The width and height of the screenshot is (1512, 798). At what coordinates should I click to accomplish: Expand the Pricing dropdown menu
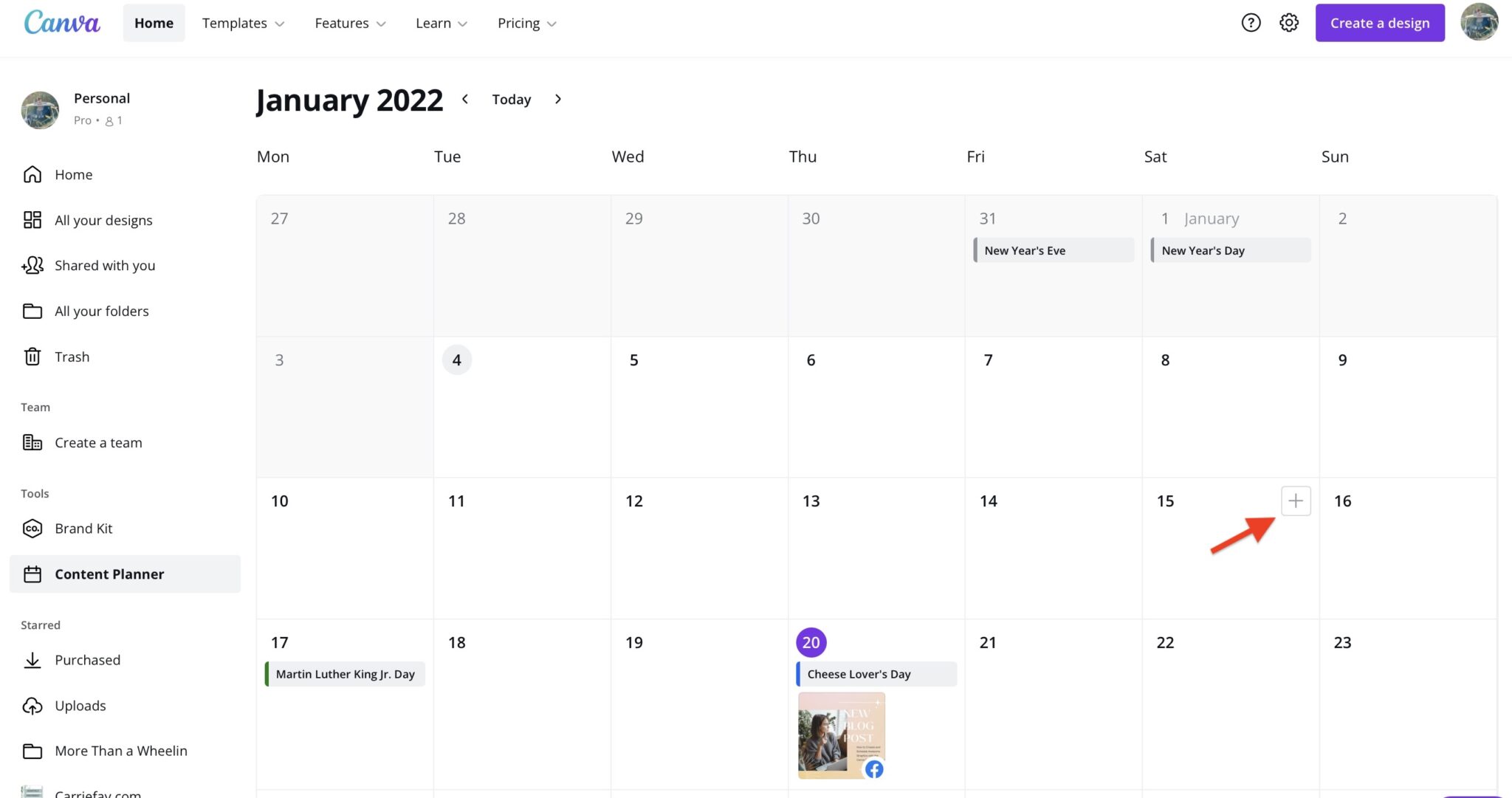526,23
